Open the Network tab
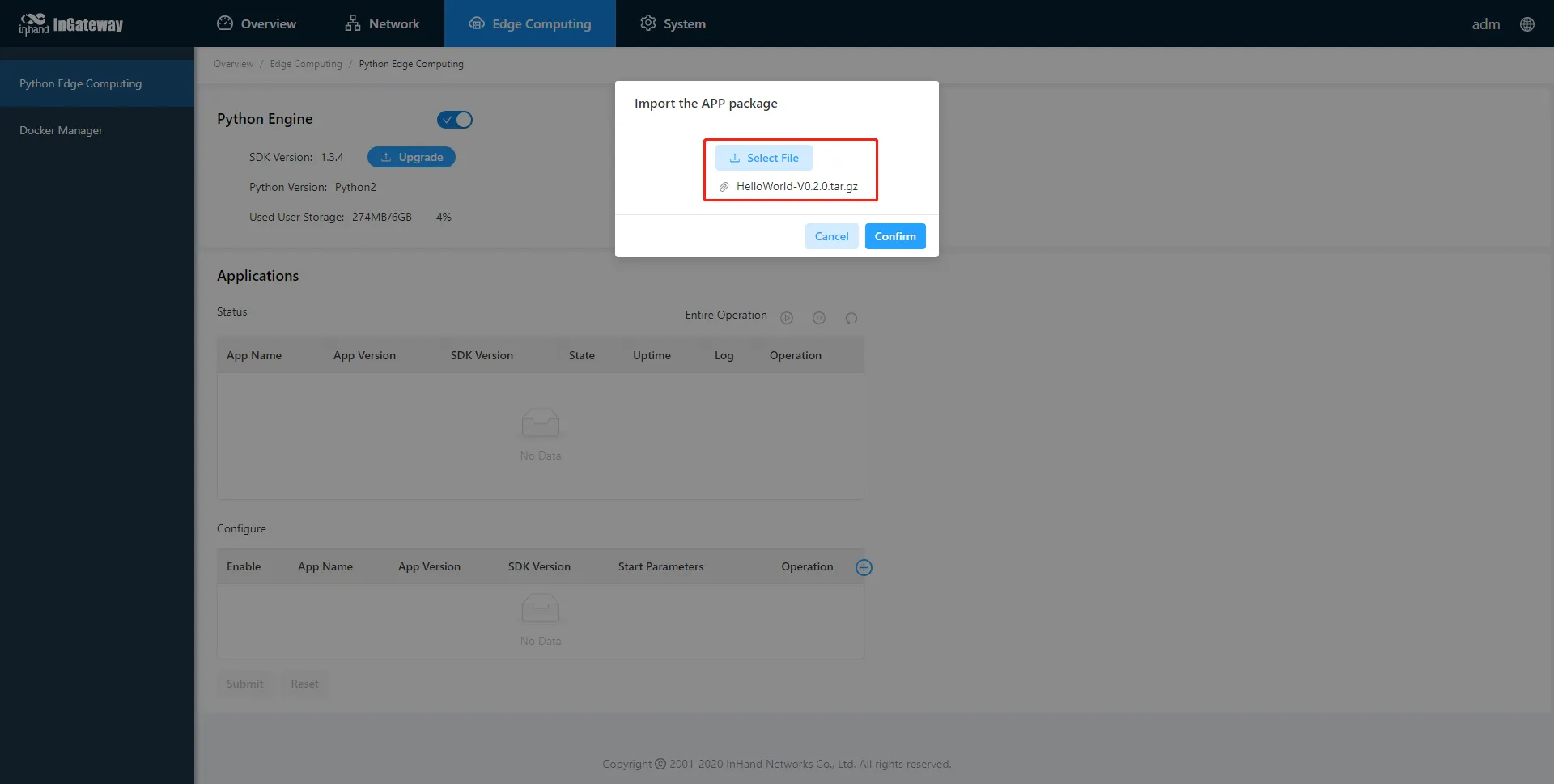Screen dimensions: 1554x784 [x=382, y=23]
